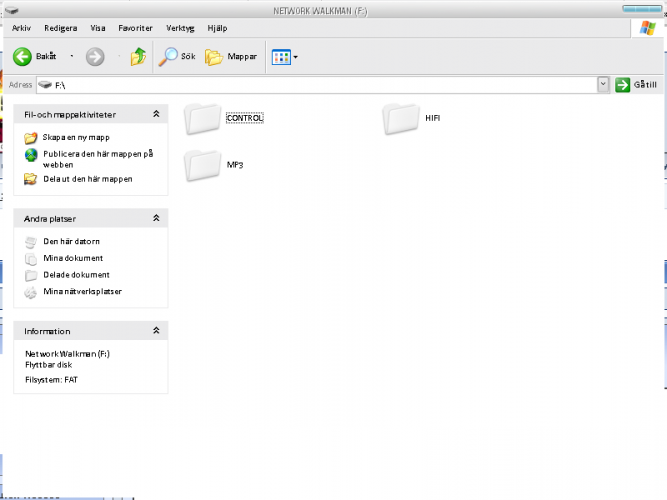Image resolution: width=667 pixels, height=500 pixels.
Task: Expand the address bar dropdown arrow
Action: coord(603,86)
